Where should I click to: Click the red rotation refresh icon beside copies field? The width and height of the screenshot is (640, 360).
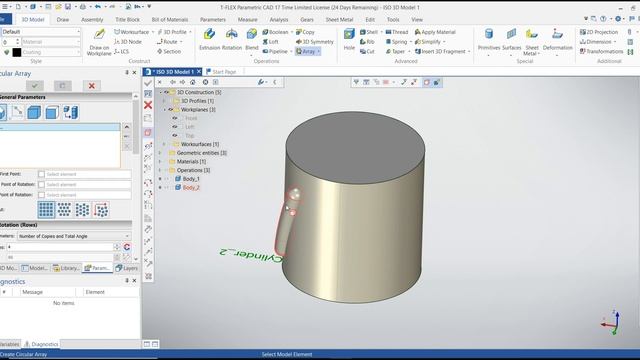[x=127, y=247]
